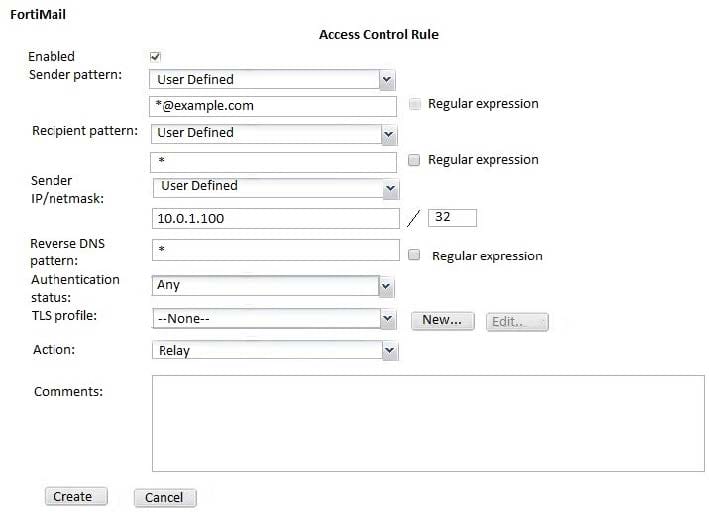The height and width of the screenshot is (512, 709).
Task: Click inside the Comments text area
Action: point(428,423)
